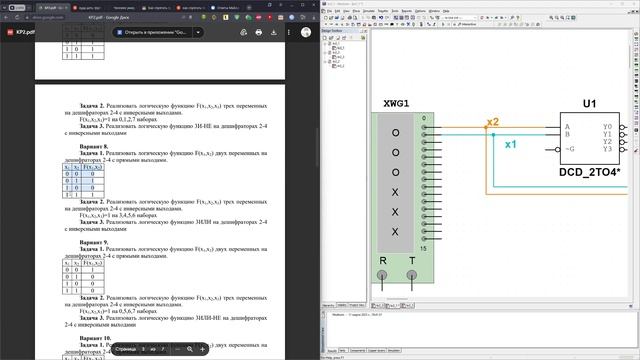The image size is (640, 360).
Task: Print the KP2.pdf document in Drive viewer
Action: 259,32
